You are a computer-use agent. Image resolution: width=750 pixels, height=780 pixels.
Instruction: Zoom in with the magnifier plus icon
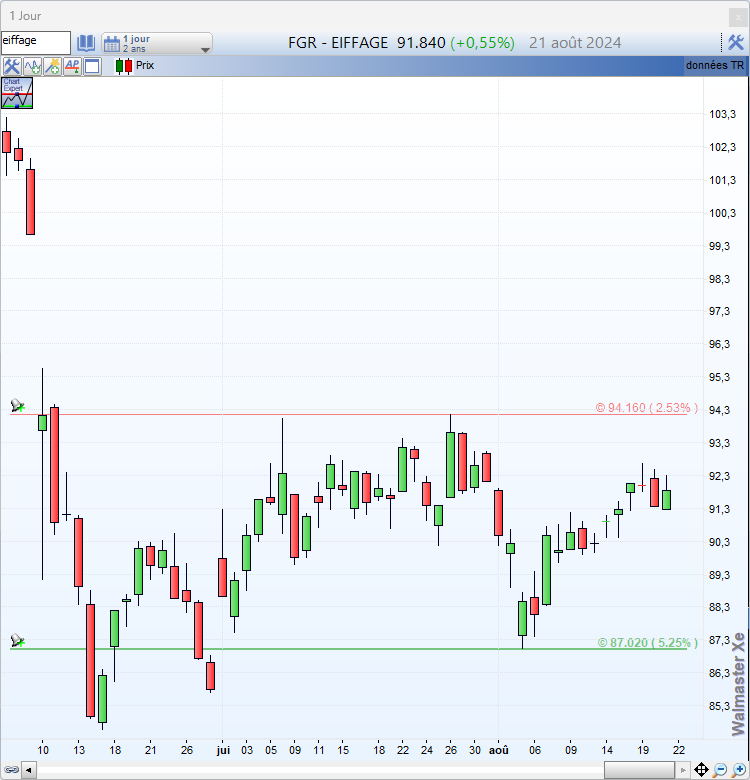(x=739, y=770)
